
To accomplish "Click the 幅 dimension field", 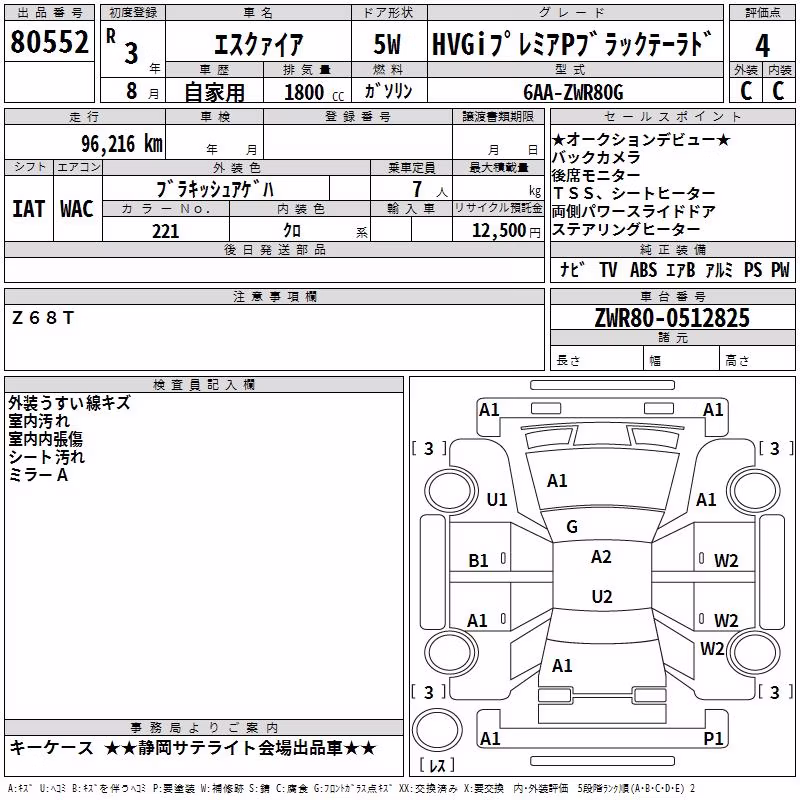I will coord(682,360).
